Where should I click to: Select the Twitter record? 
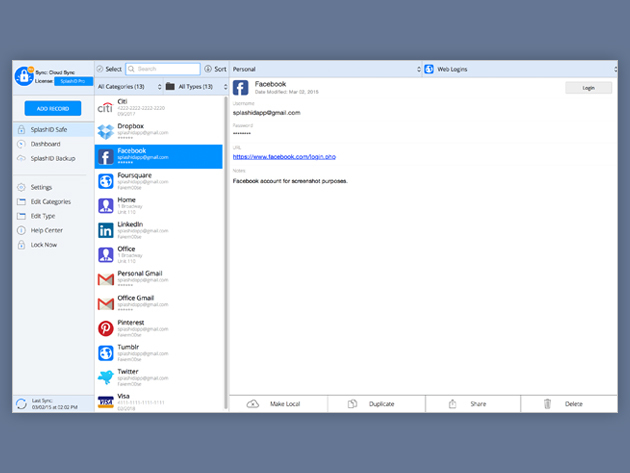coord(159,377)
